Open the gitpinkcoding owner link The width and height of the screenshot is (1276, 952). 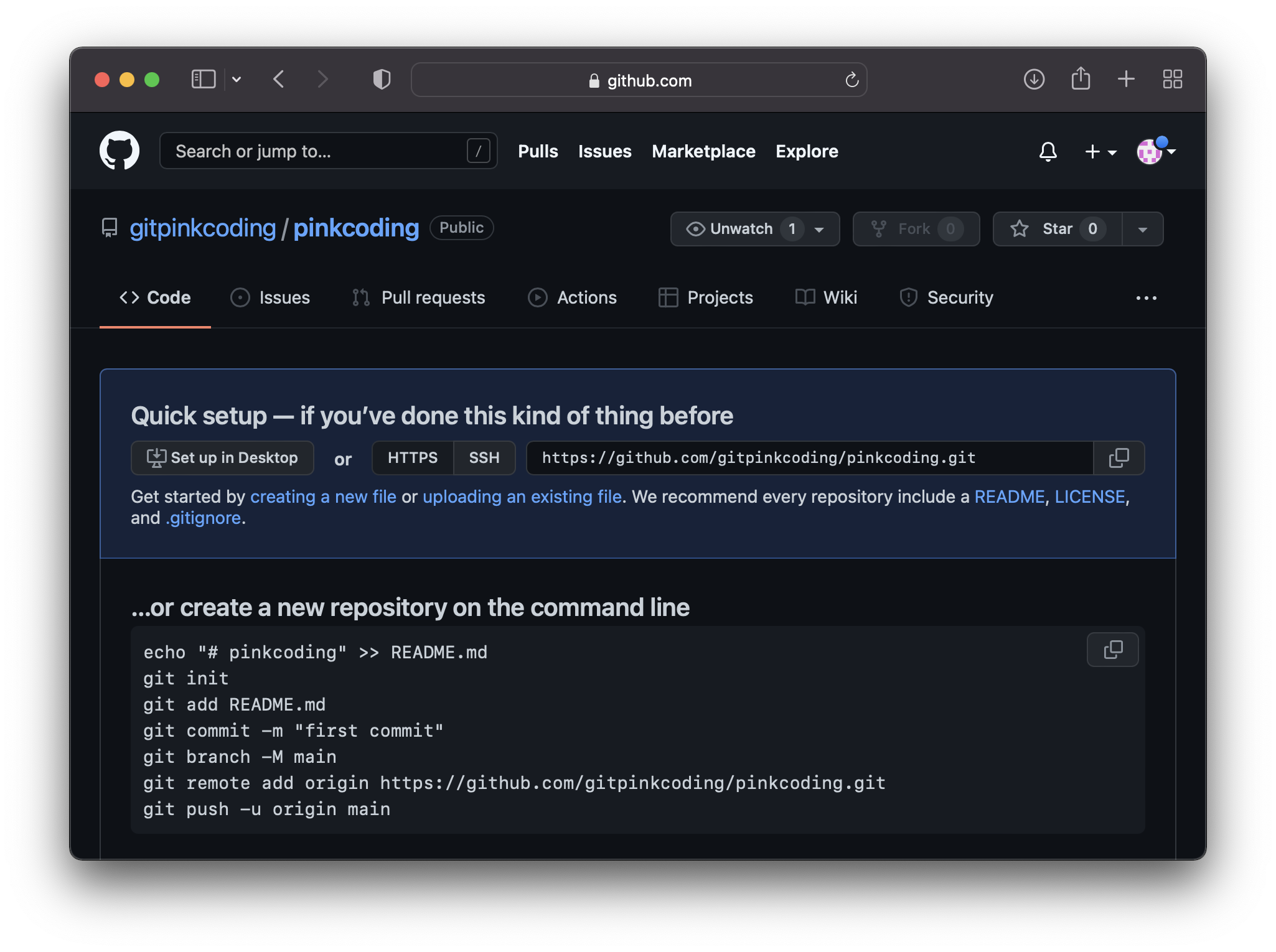[x=202, y=228]
